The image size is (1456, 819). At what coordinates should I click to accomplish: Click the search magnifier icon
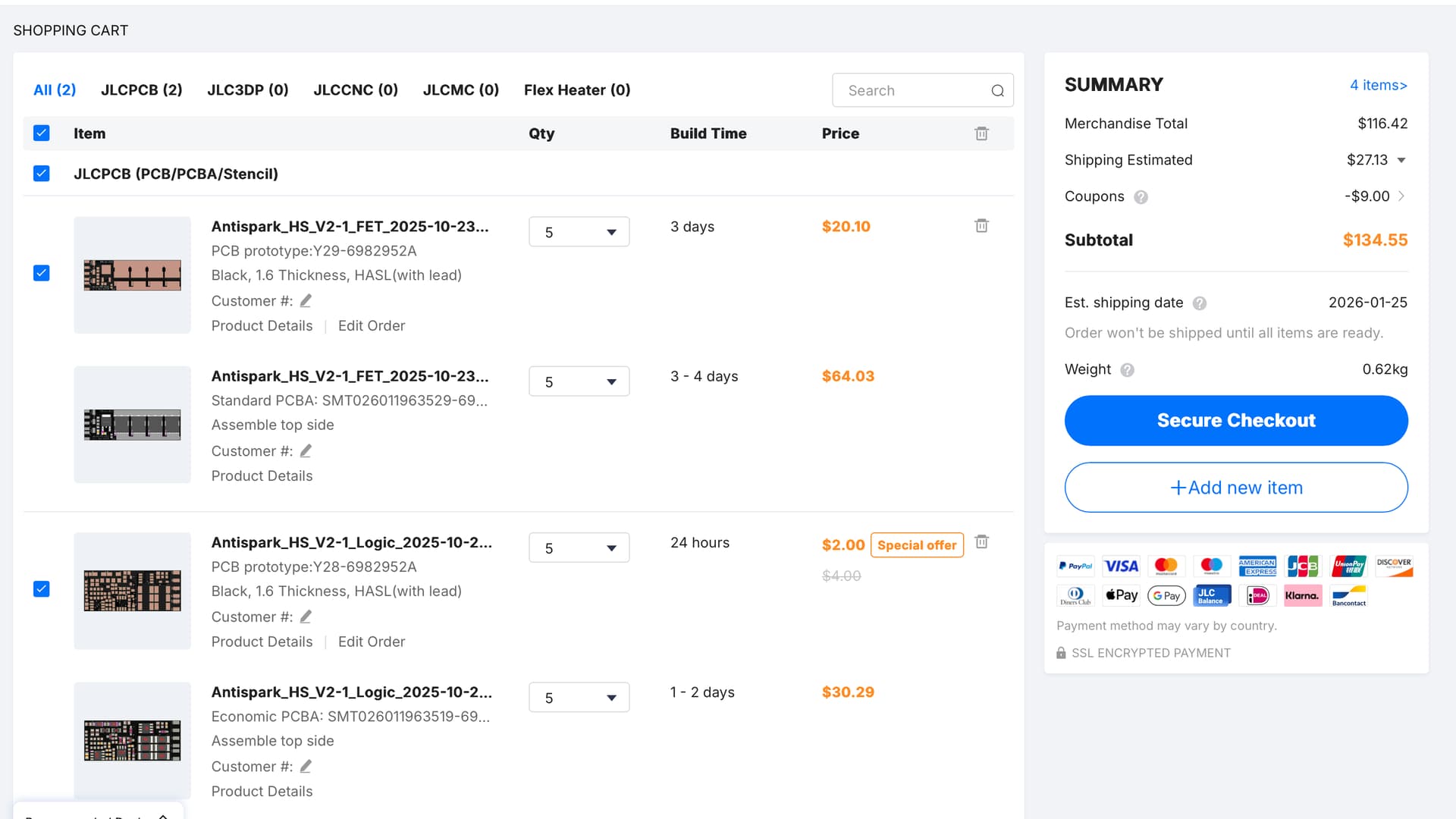click(997, 91)
